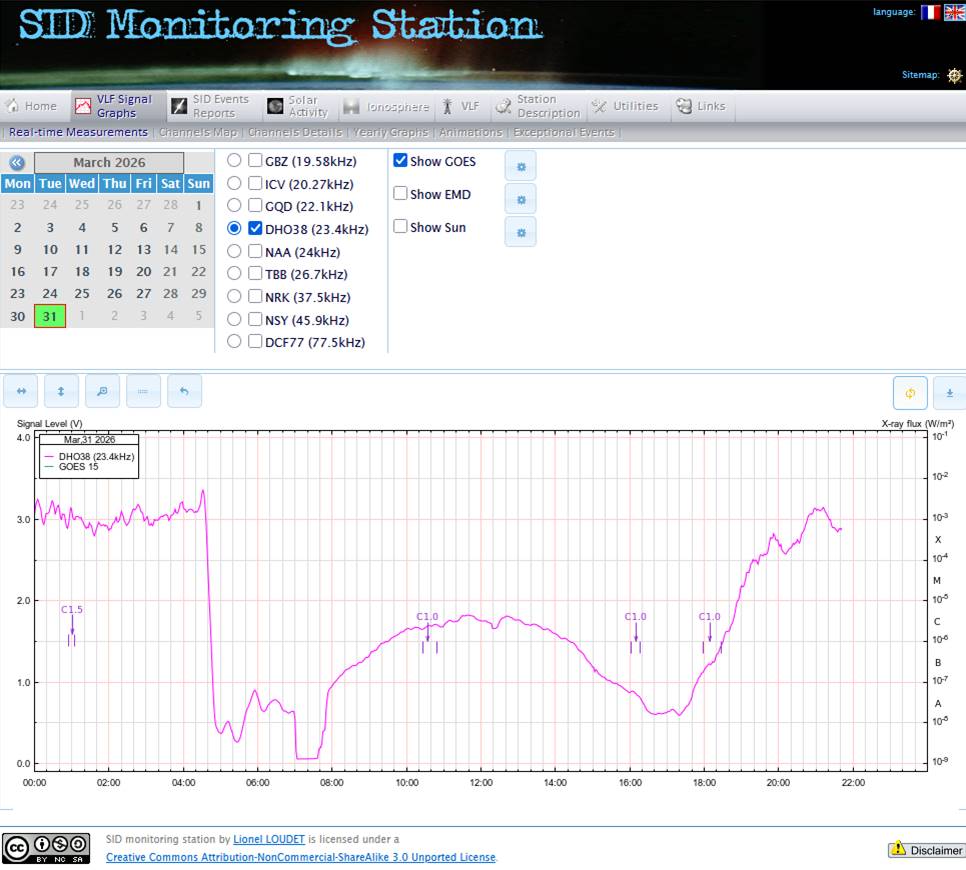Open settings gear next to Show EMD
The image size is (966, 870).
520,199
